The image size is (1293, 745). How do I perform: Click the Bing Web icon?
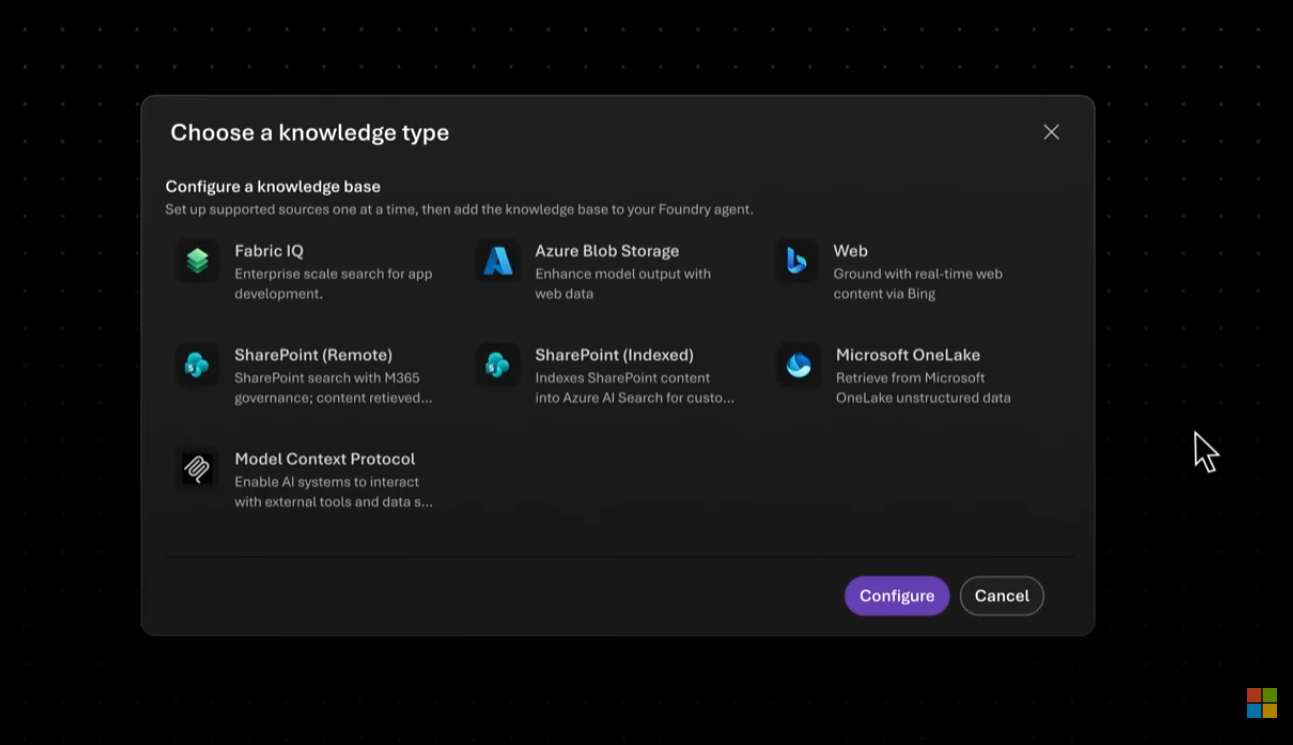[x=796, y=261]
